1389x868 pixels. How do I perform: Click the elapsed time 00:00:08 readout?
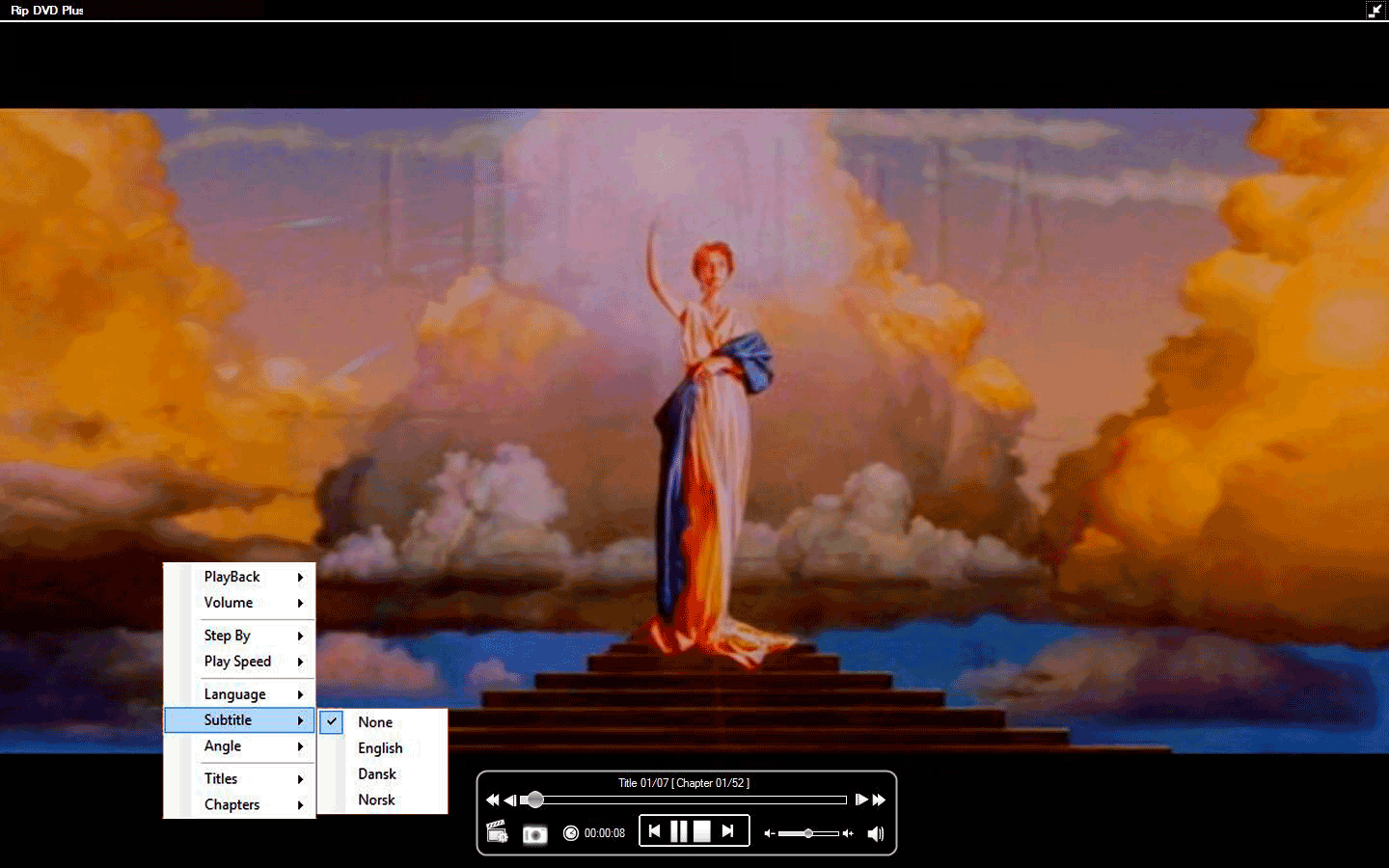(605, 833)
